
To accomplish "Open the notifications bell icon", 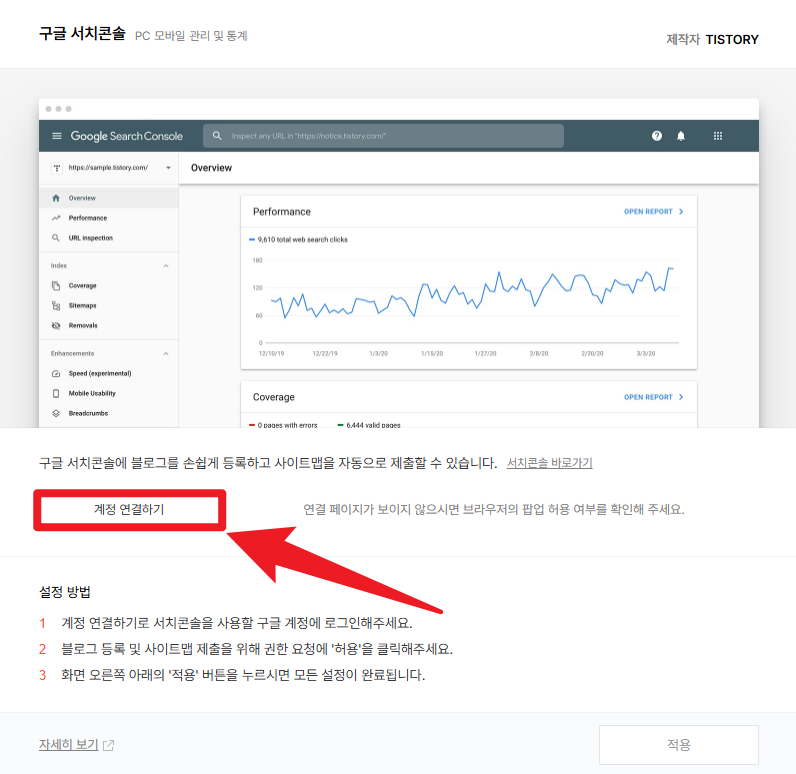I will tap(681, 136).
